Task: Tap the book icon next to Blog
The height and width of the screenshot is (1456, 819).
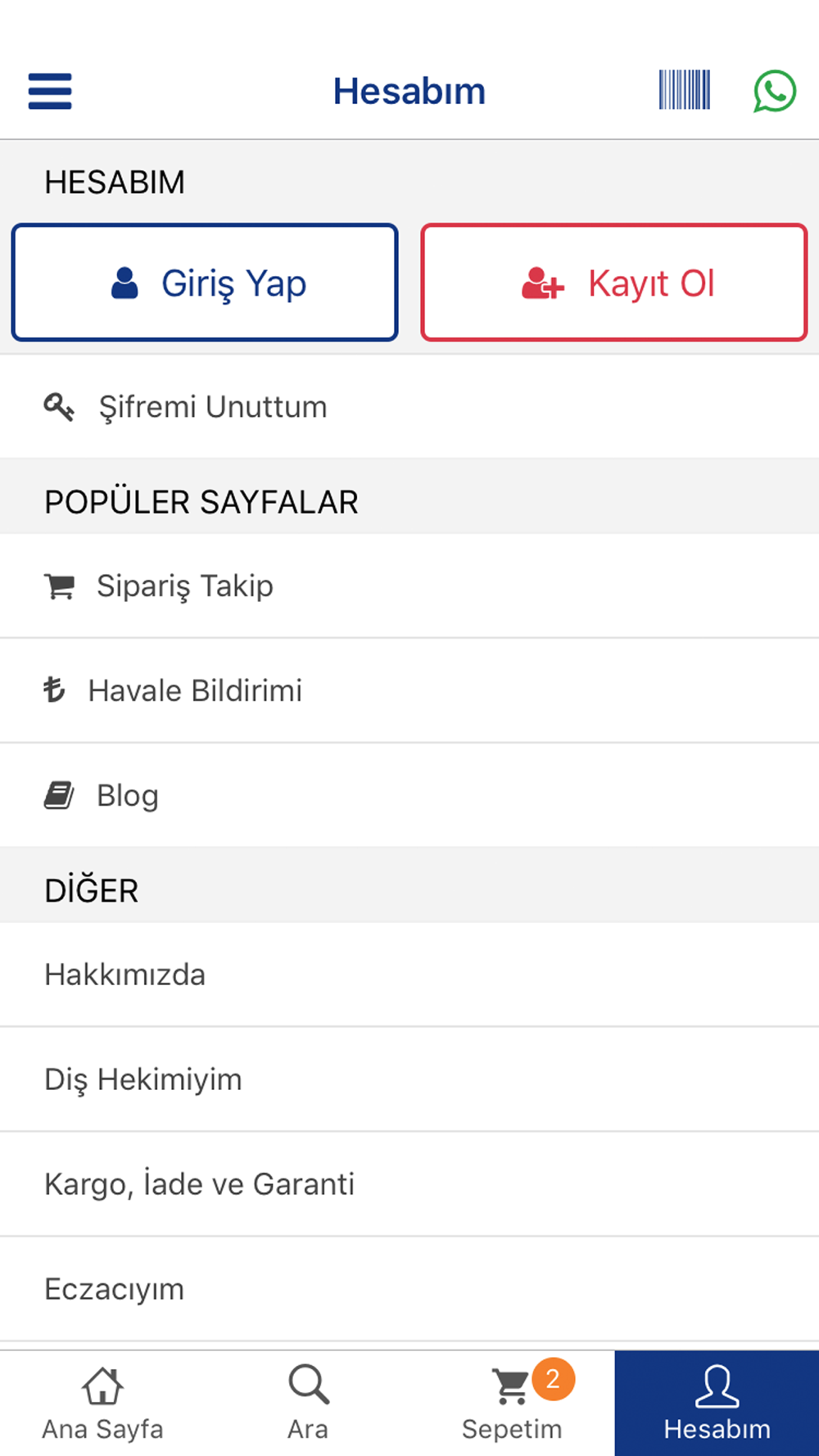Action: tap(59, 795)
